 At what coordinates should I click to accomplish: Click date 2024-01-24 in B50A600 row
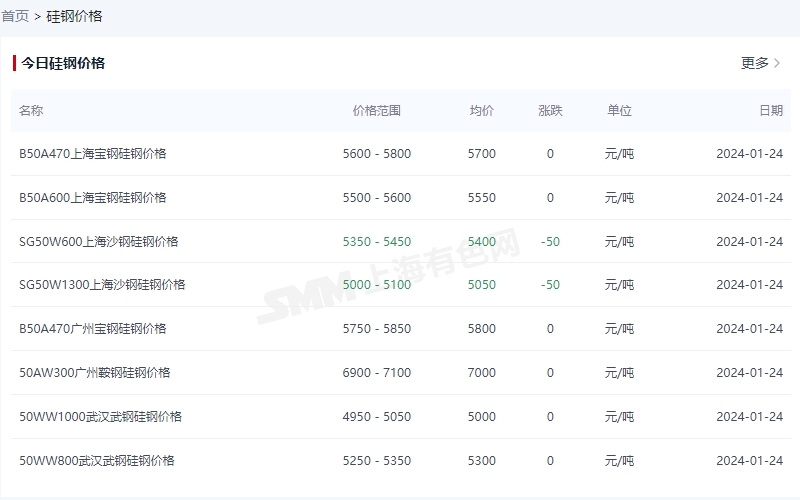tap(749, 197)
